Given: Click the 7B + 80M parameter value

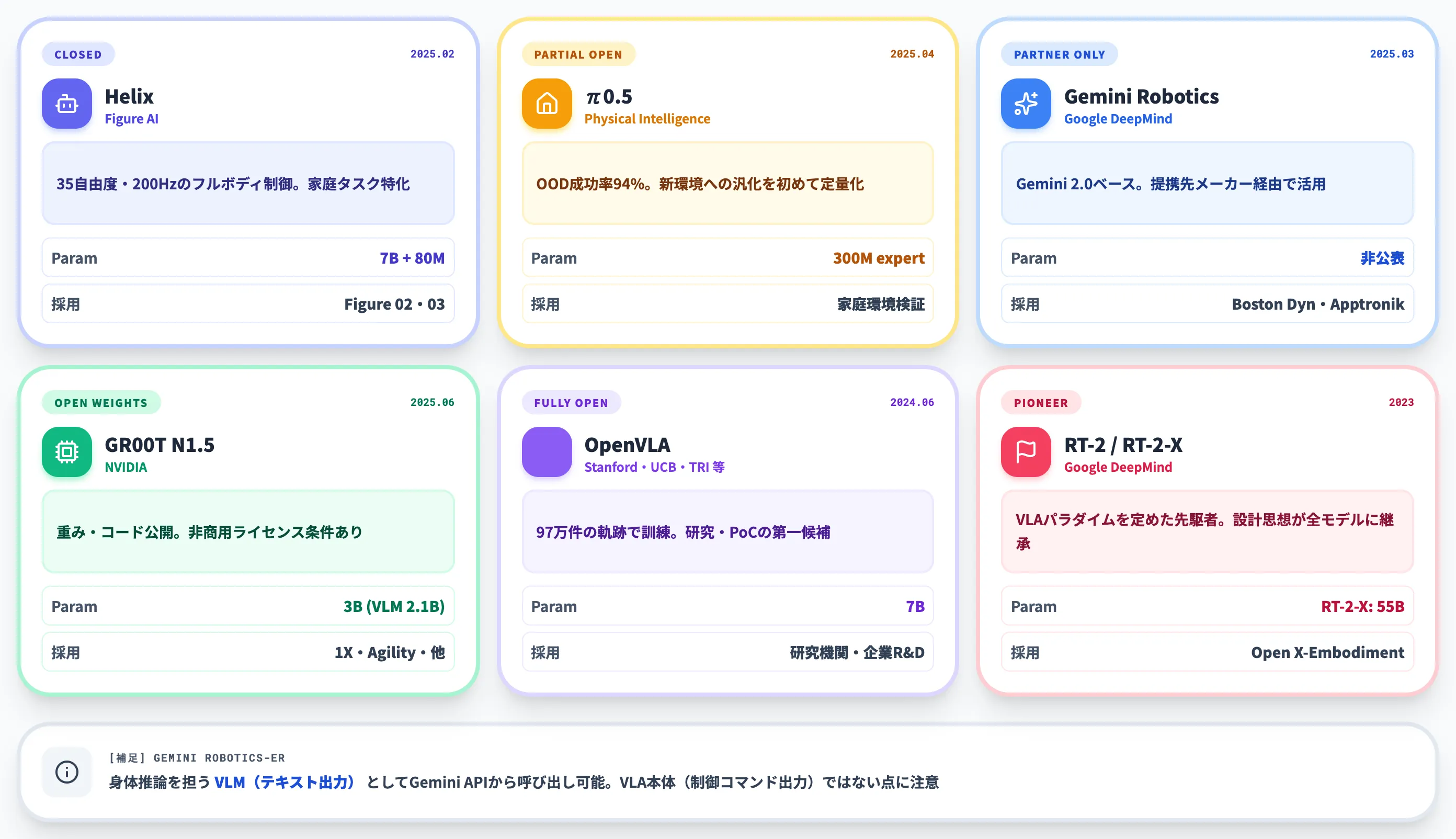Looking at the screenshot, I should pos(412,258).
